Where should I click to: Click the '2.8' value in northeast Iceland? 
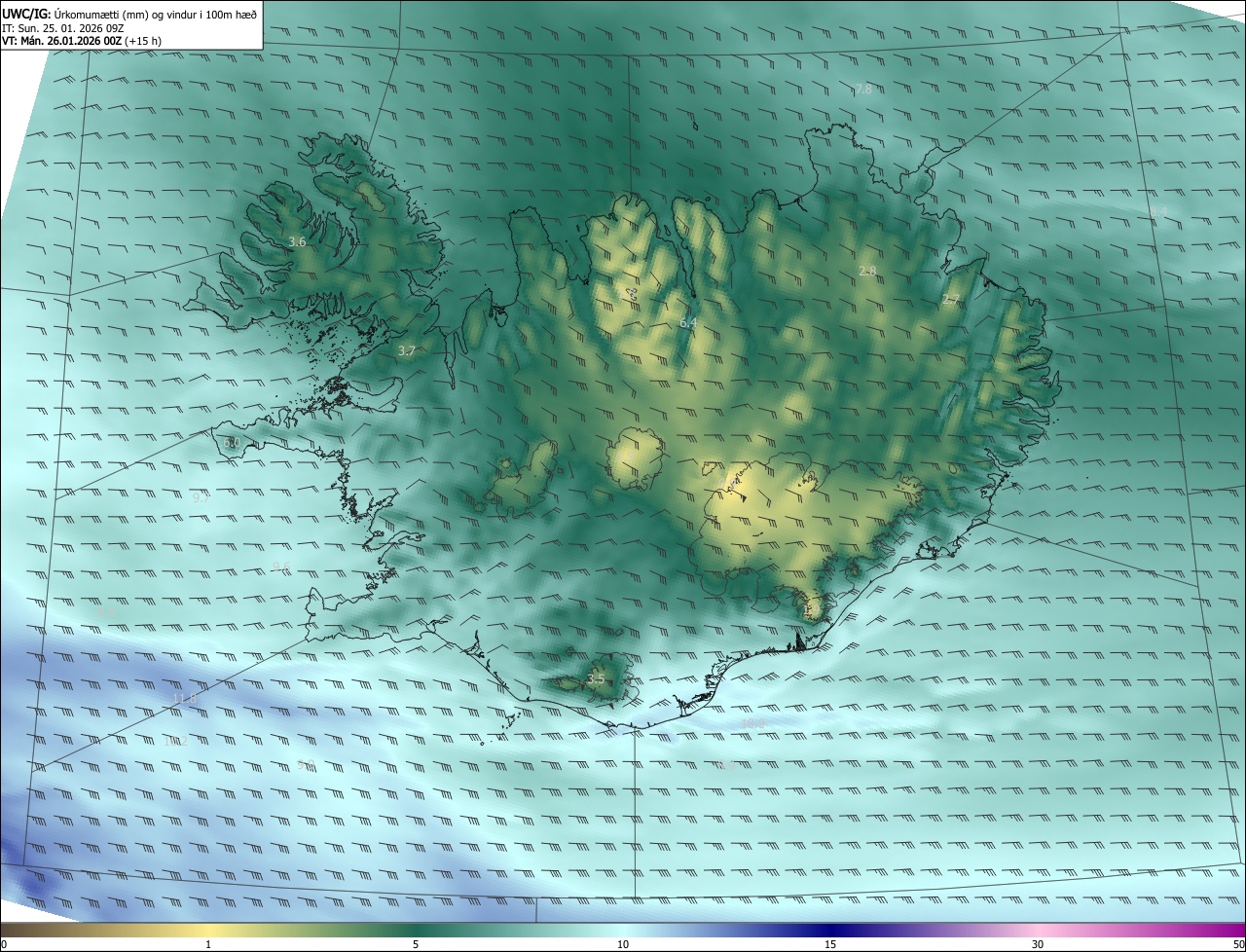867,271
